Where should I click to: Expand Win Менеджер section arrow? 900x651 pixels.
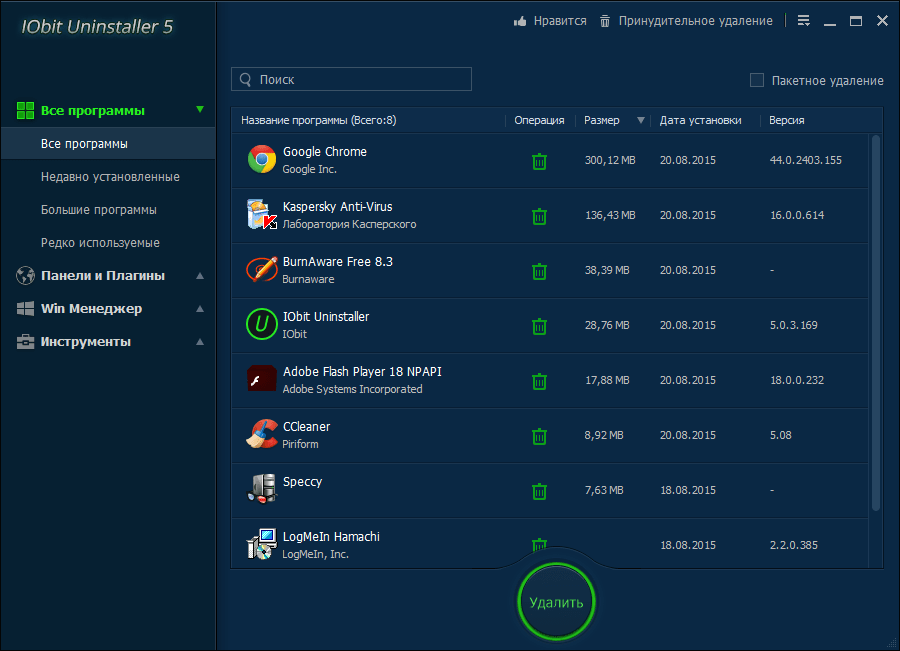tap(200, 308)
